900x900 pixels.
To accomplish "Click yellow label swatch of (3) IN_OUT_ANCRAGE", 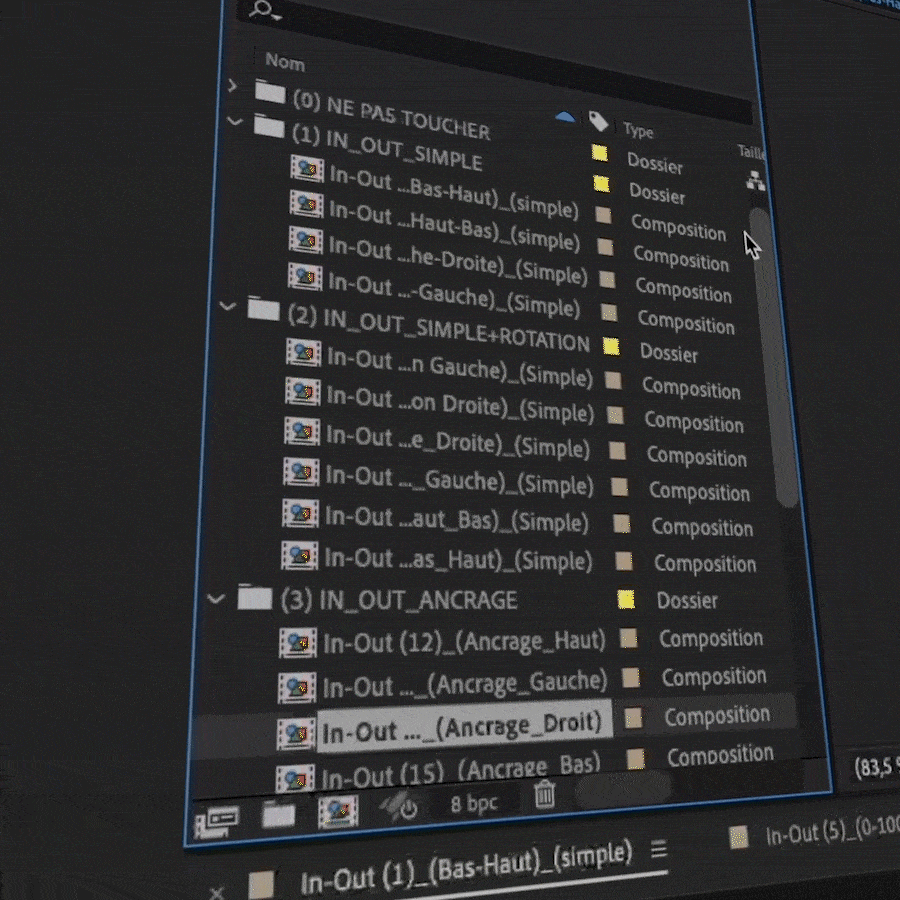I will click(626, 600).
